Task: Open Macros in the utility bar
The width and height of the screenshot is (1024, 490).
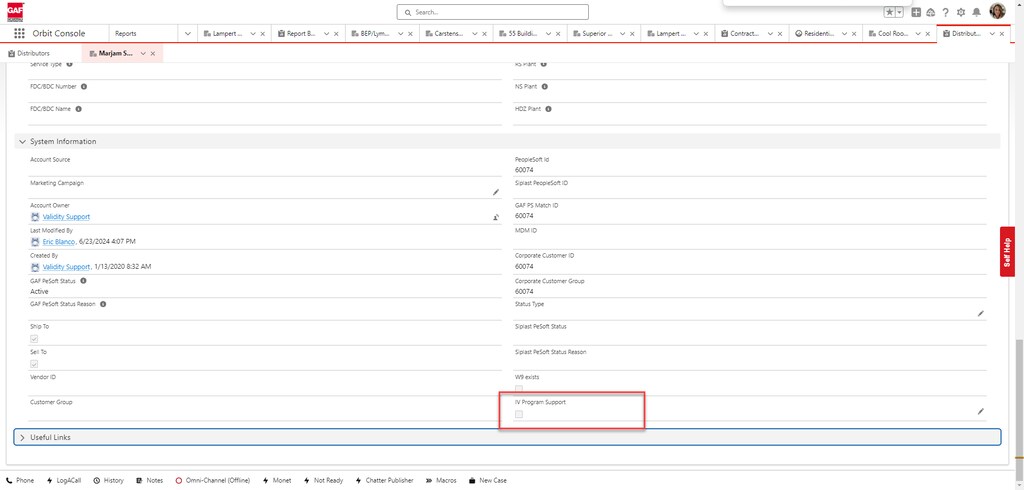Action: click(x=442, y=480)
